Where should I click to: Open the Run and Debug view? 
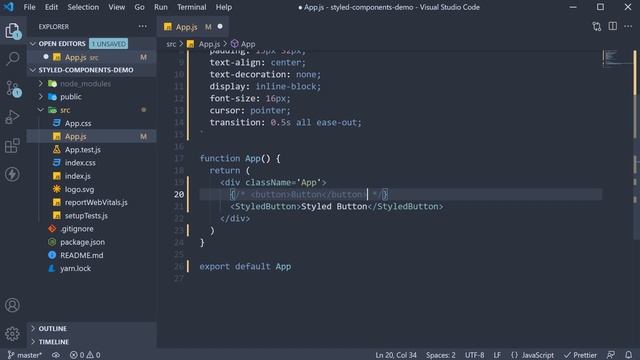tap(13, 117)
